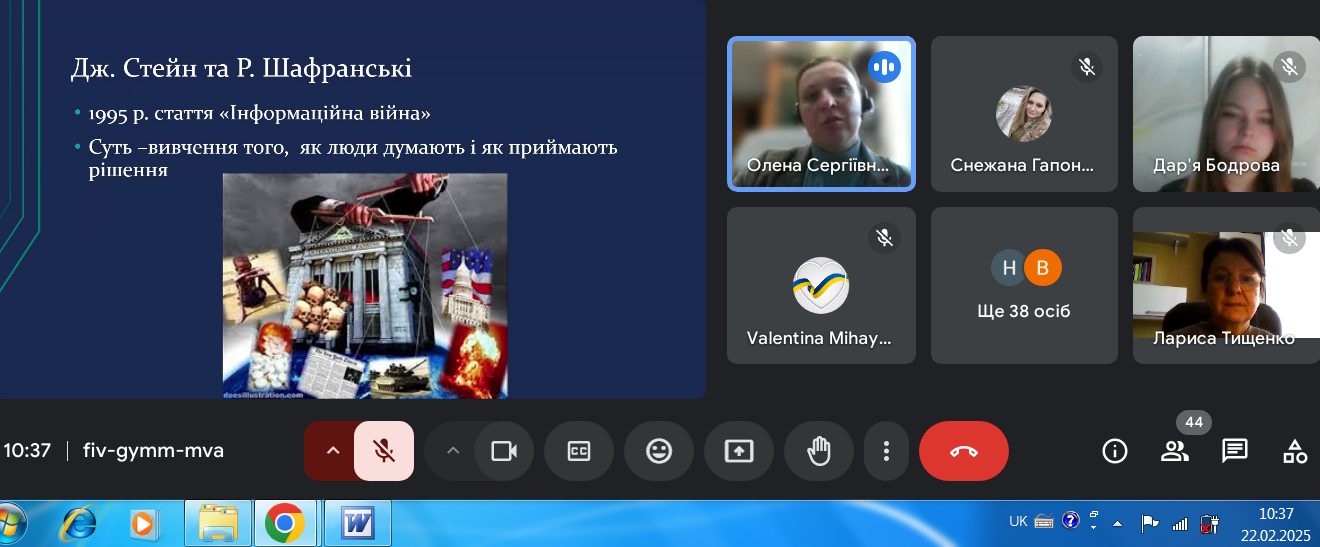
Task: Show the participants list icon
Action: click(x=1175, y=451)
